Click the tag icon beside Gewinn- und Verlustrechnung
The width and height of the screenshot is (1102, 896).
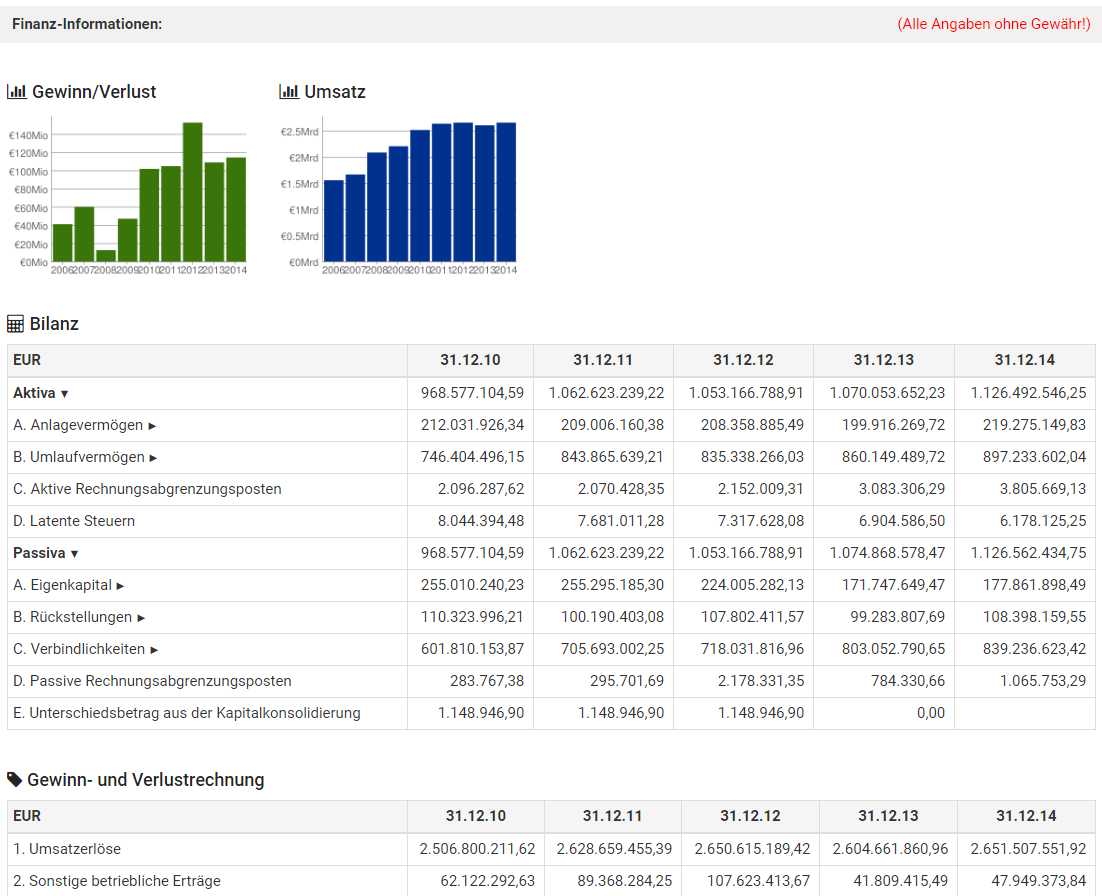point(15,780)
